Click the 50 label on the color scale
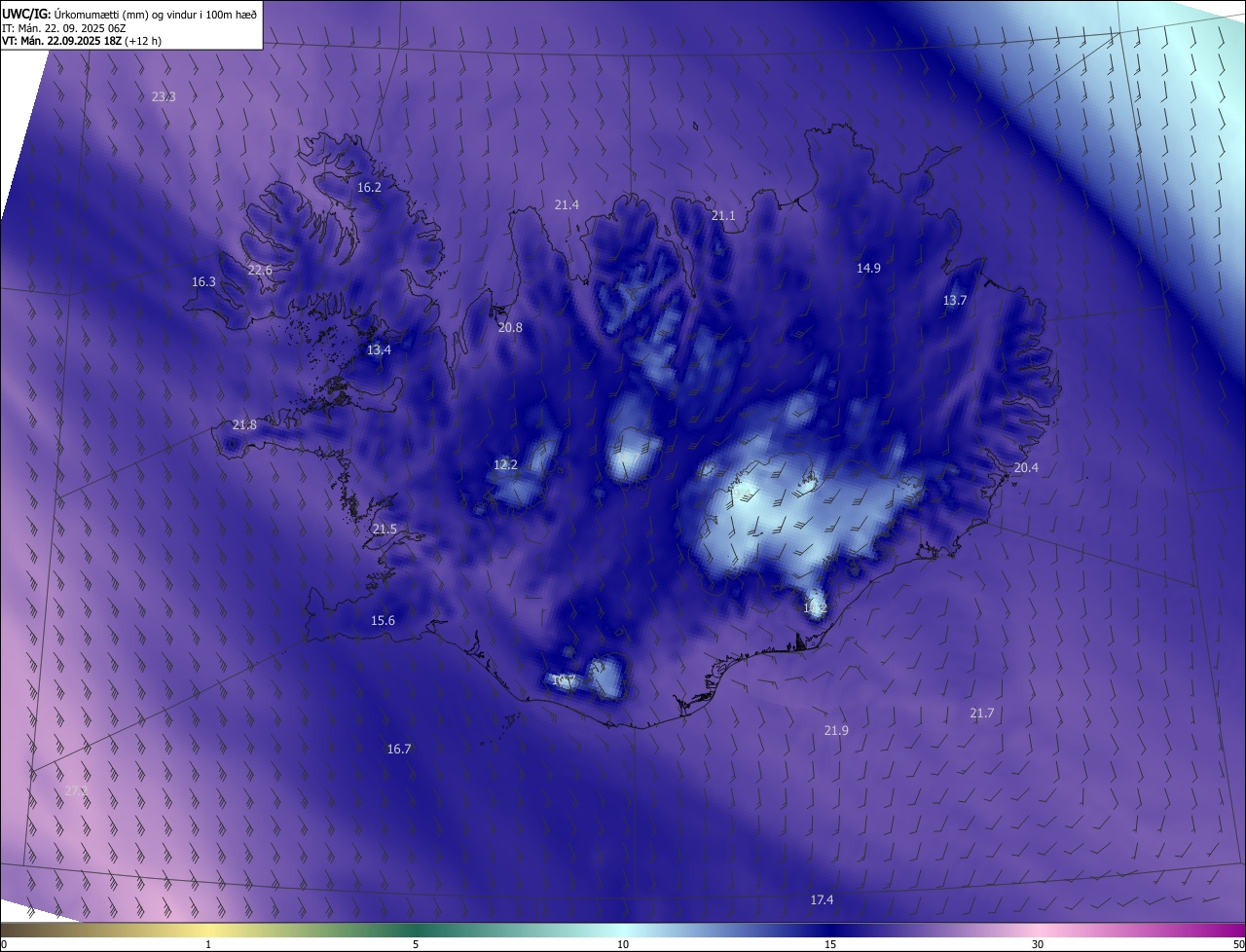 [x=1238, y=944]
